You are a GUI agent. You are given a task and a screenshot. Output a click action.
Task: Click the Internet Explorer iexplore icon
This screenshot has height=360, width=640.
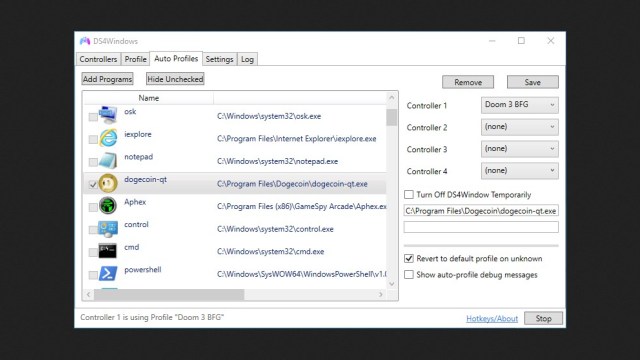click(108, 138)
